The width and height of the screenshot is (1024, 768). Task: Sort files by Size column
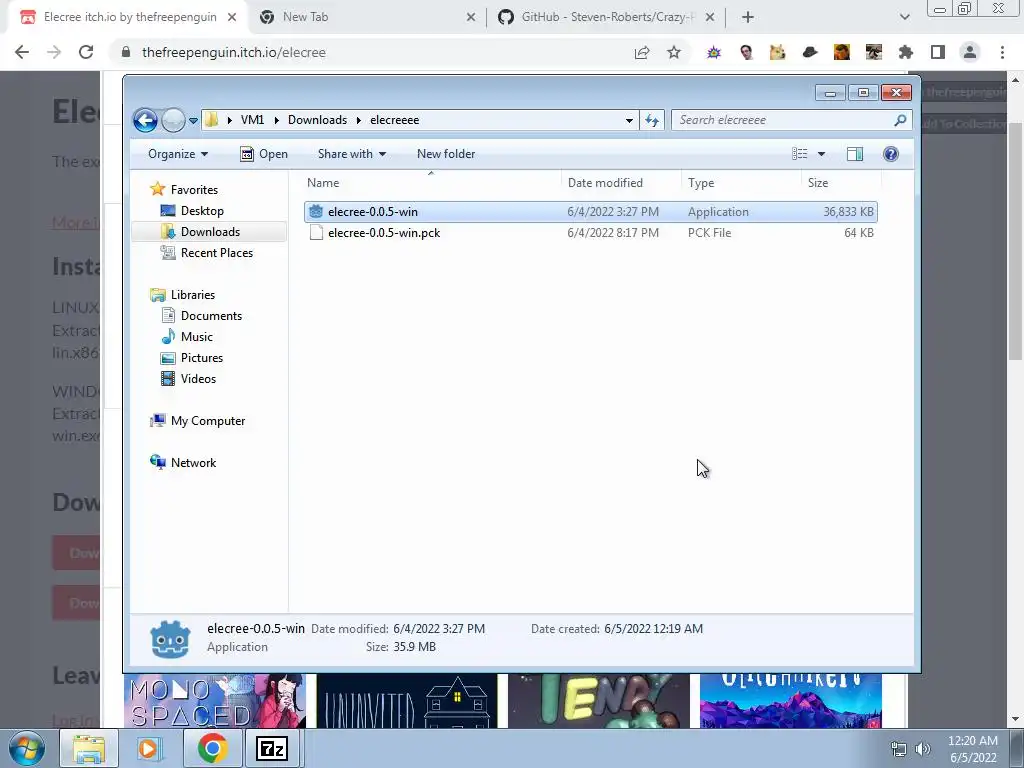pyautogui.click(x=841, y=183)
